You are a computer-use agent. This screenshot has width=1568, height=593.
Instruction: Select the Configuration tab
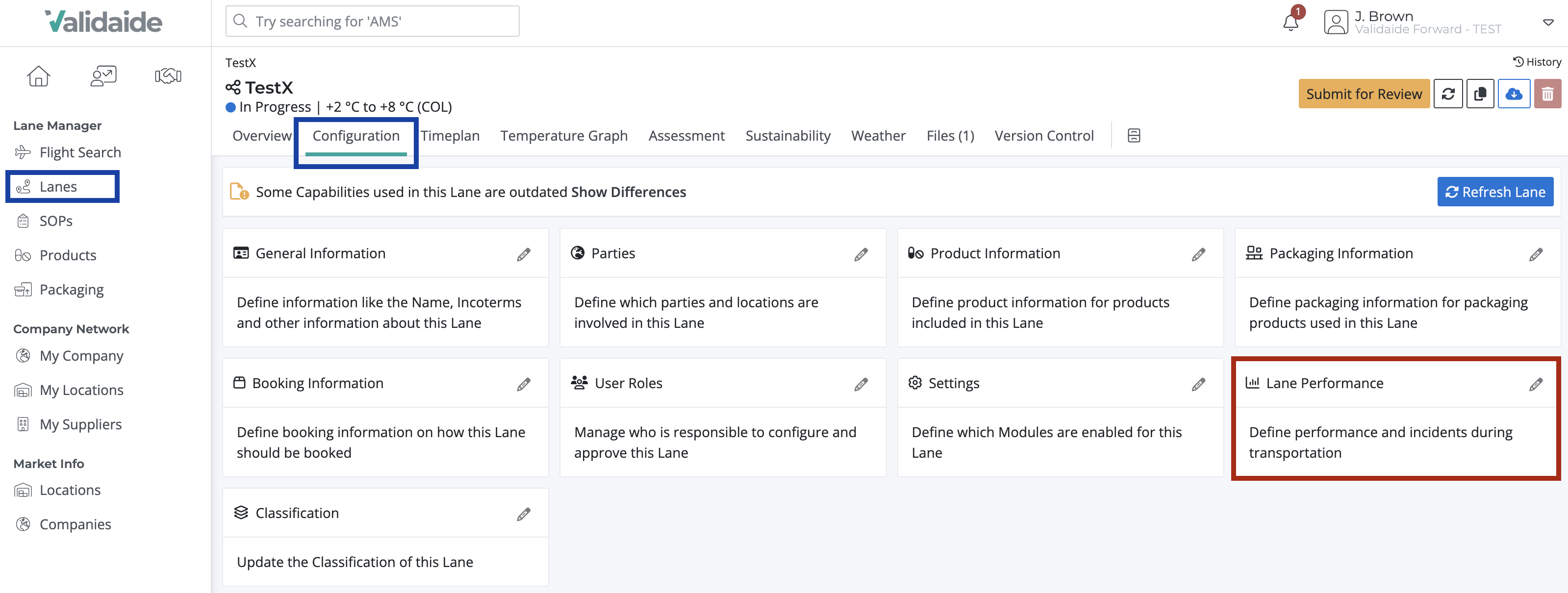click(356, 136)
